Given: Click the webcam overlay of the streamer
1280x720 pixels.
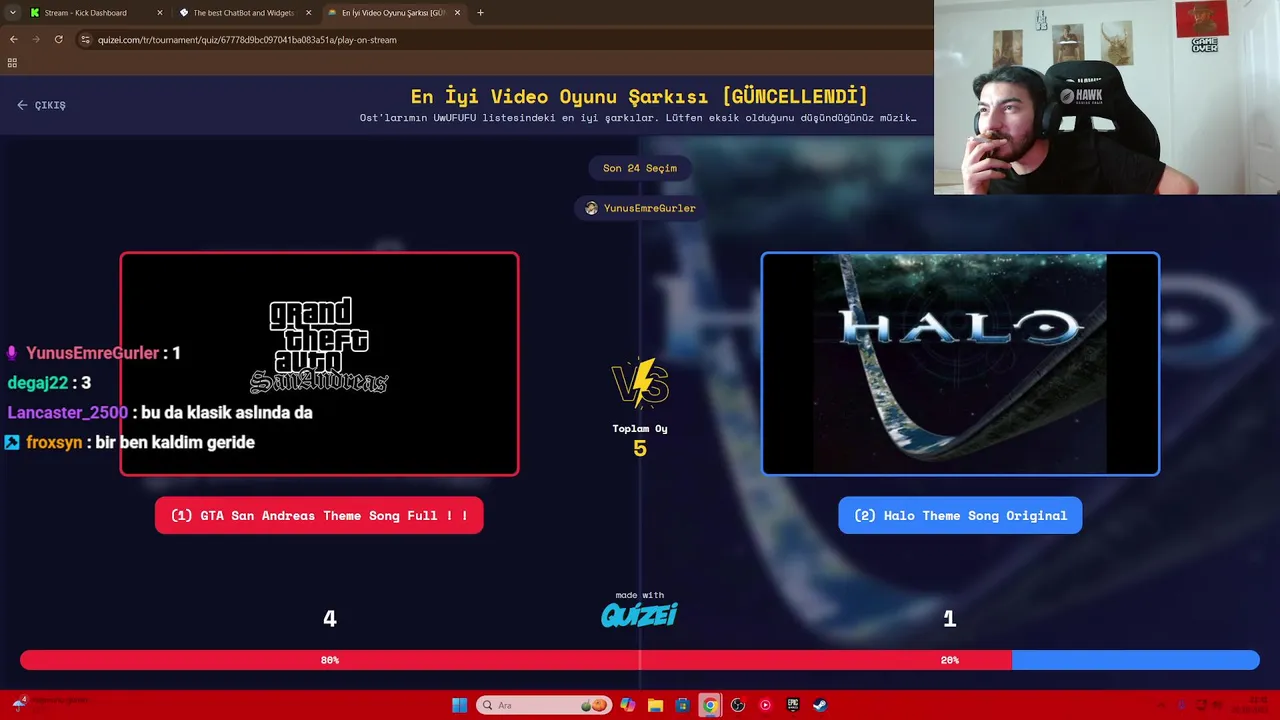Looking at the screenshot, I should [1107, 97].
